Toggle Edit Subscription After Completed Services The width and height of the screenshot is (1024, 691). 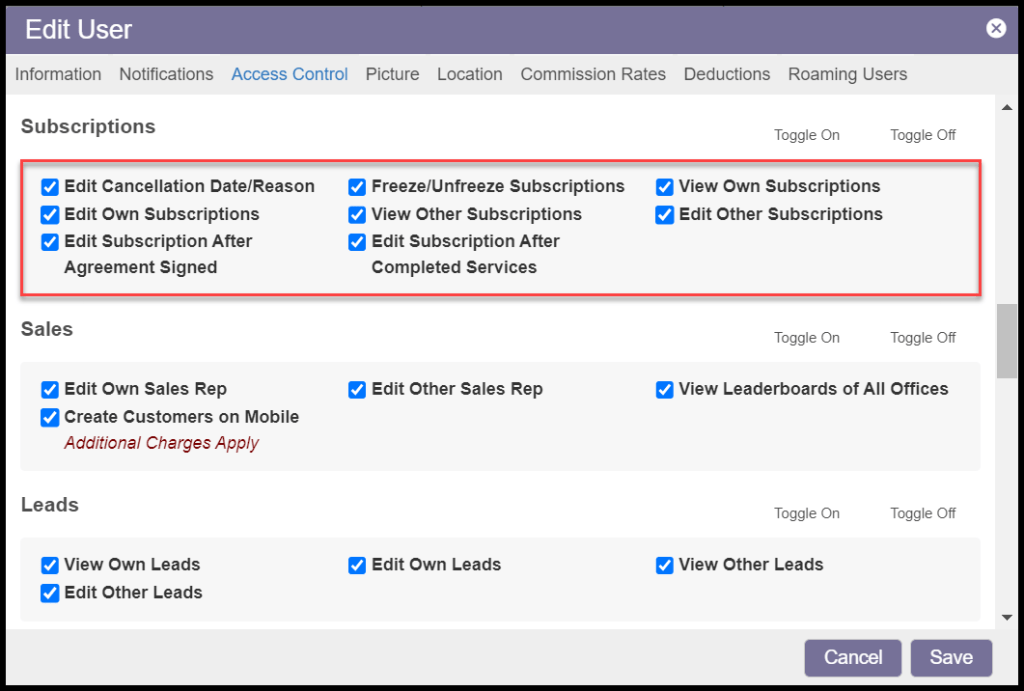(357, 242)
